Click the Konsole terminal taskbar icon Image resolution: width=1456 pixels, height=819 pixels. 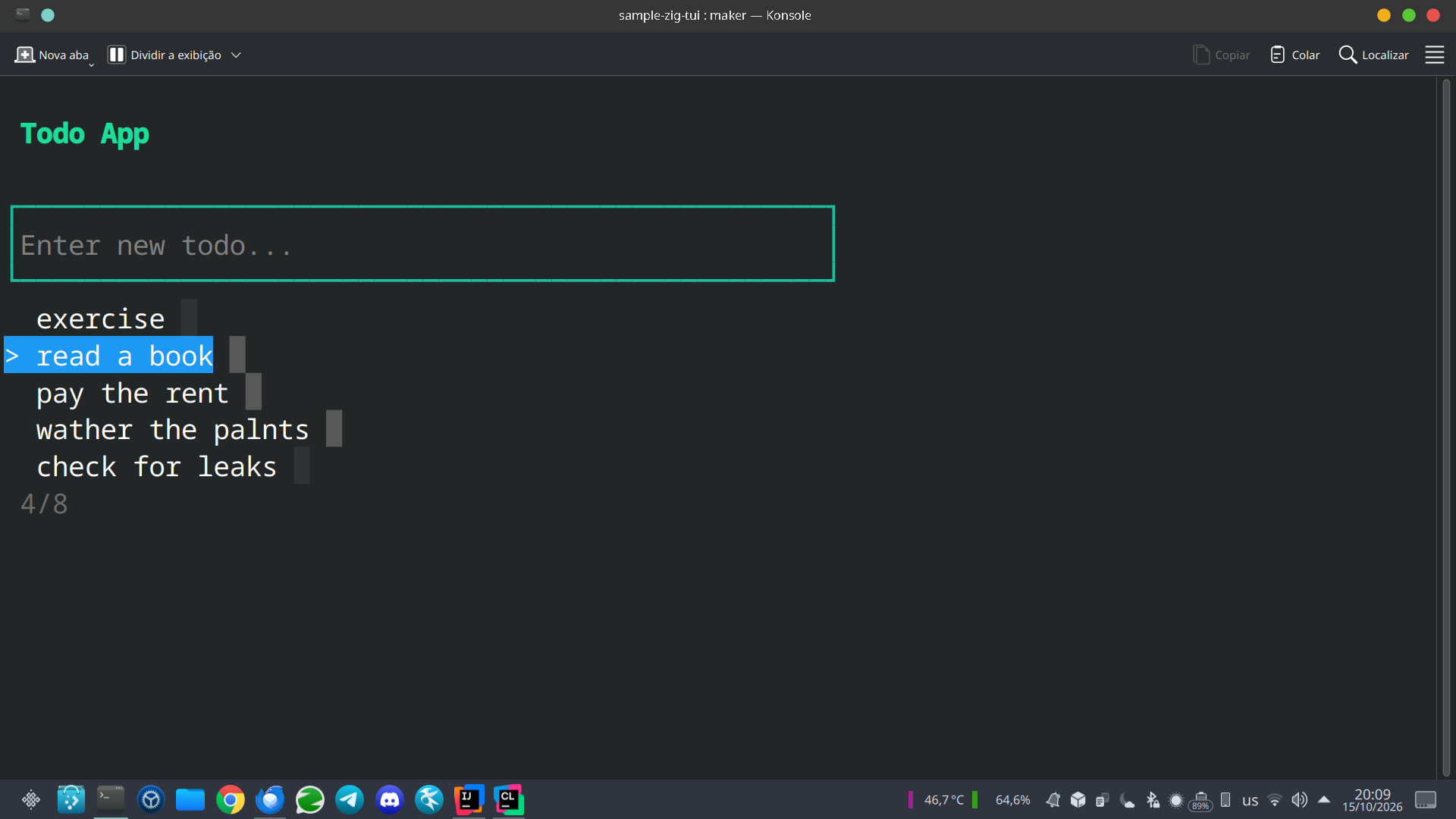click(x=111, y=799)
